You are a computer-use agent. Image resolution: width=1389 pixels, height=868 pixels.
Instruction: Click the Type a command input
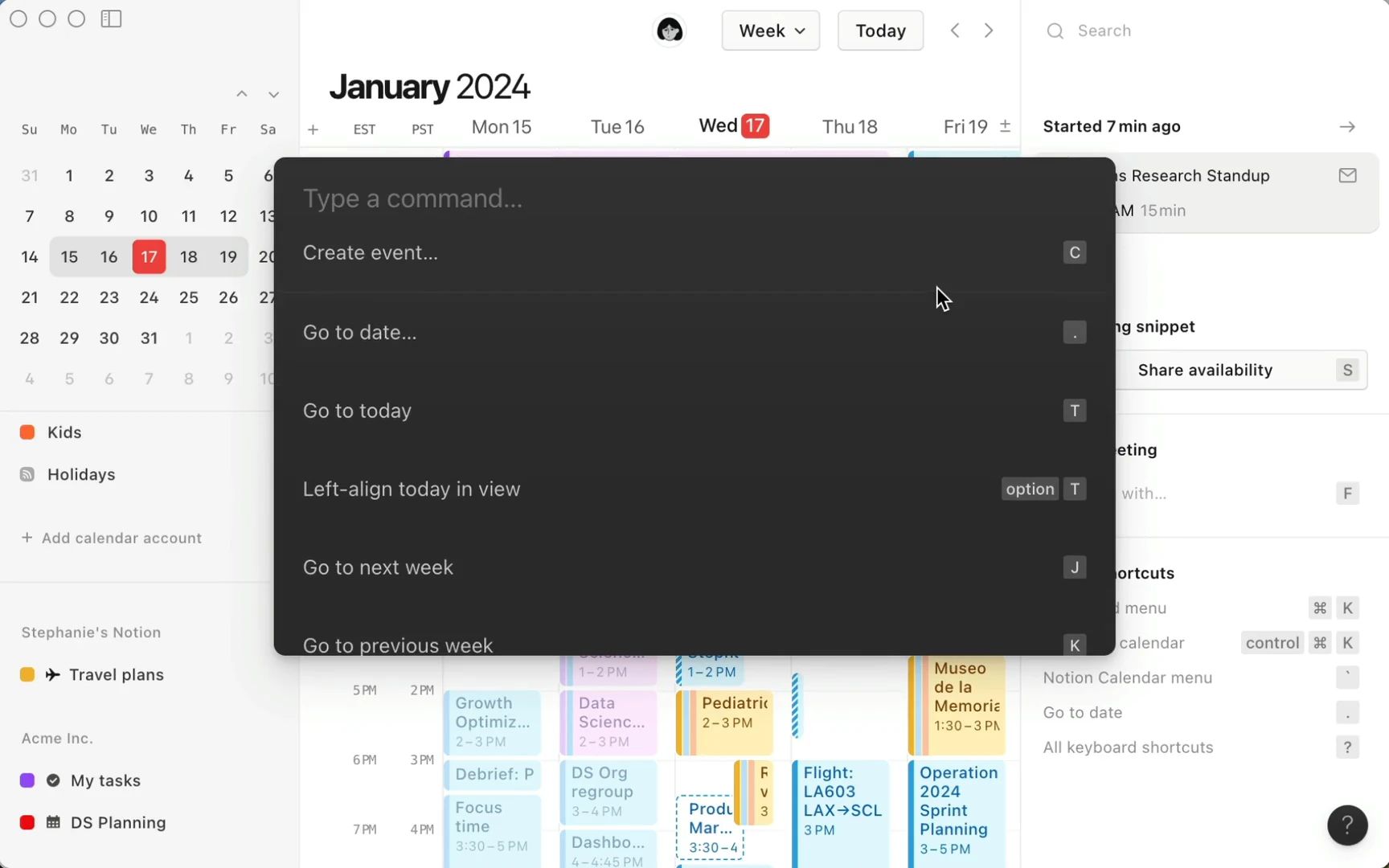(x=694, y=198)
